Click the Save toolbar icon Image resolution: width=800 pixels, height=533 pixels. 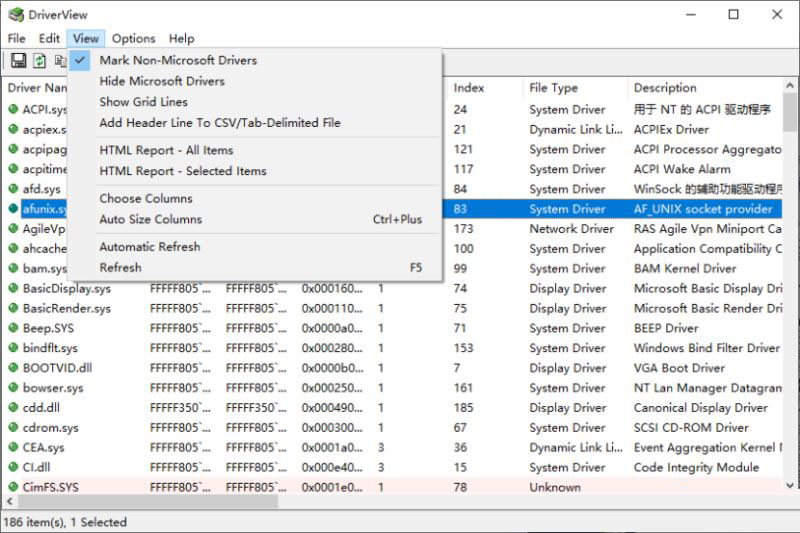coord(18,61)
